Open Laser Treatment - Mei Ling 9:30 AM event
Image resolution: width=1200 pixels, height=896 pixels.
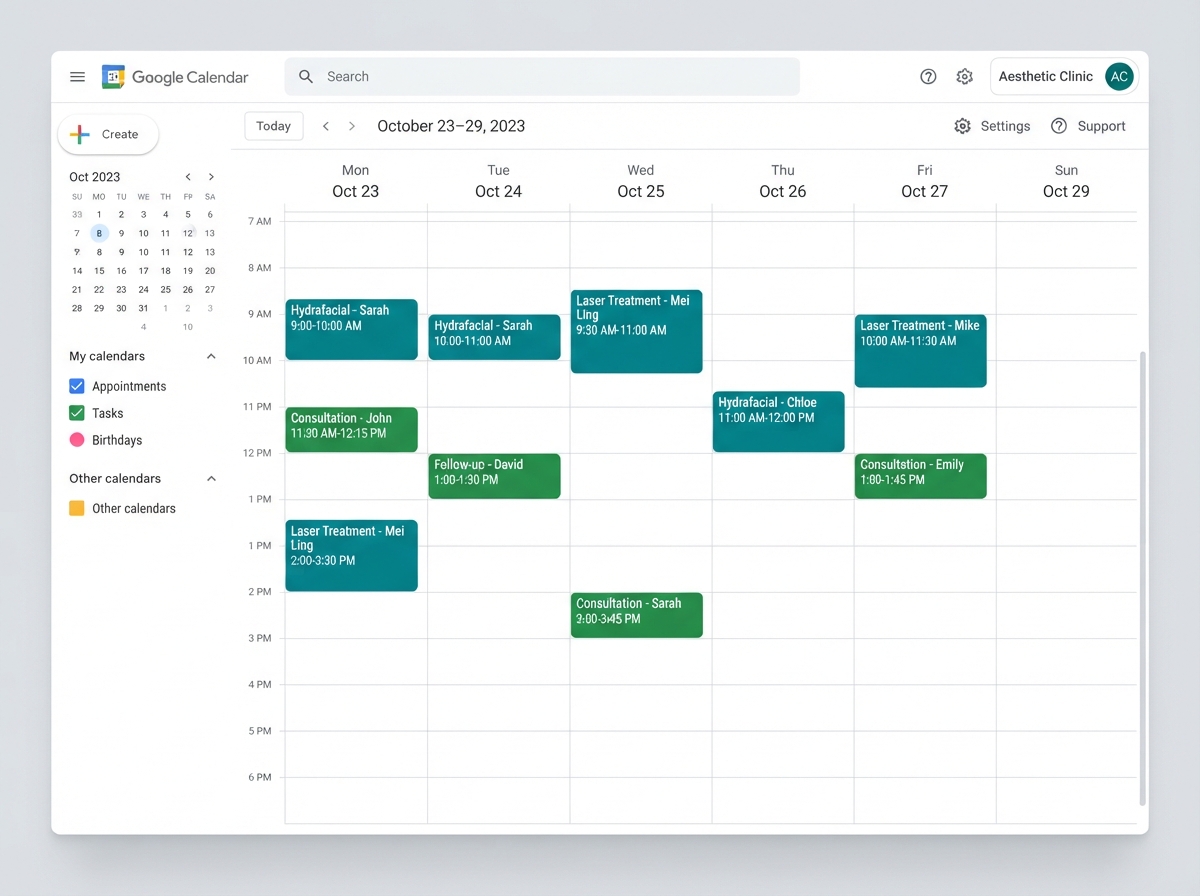click(x=636, y=331)
